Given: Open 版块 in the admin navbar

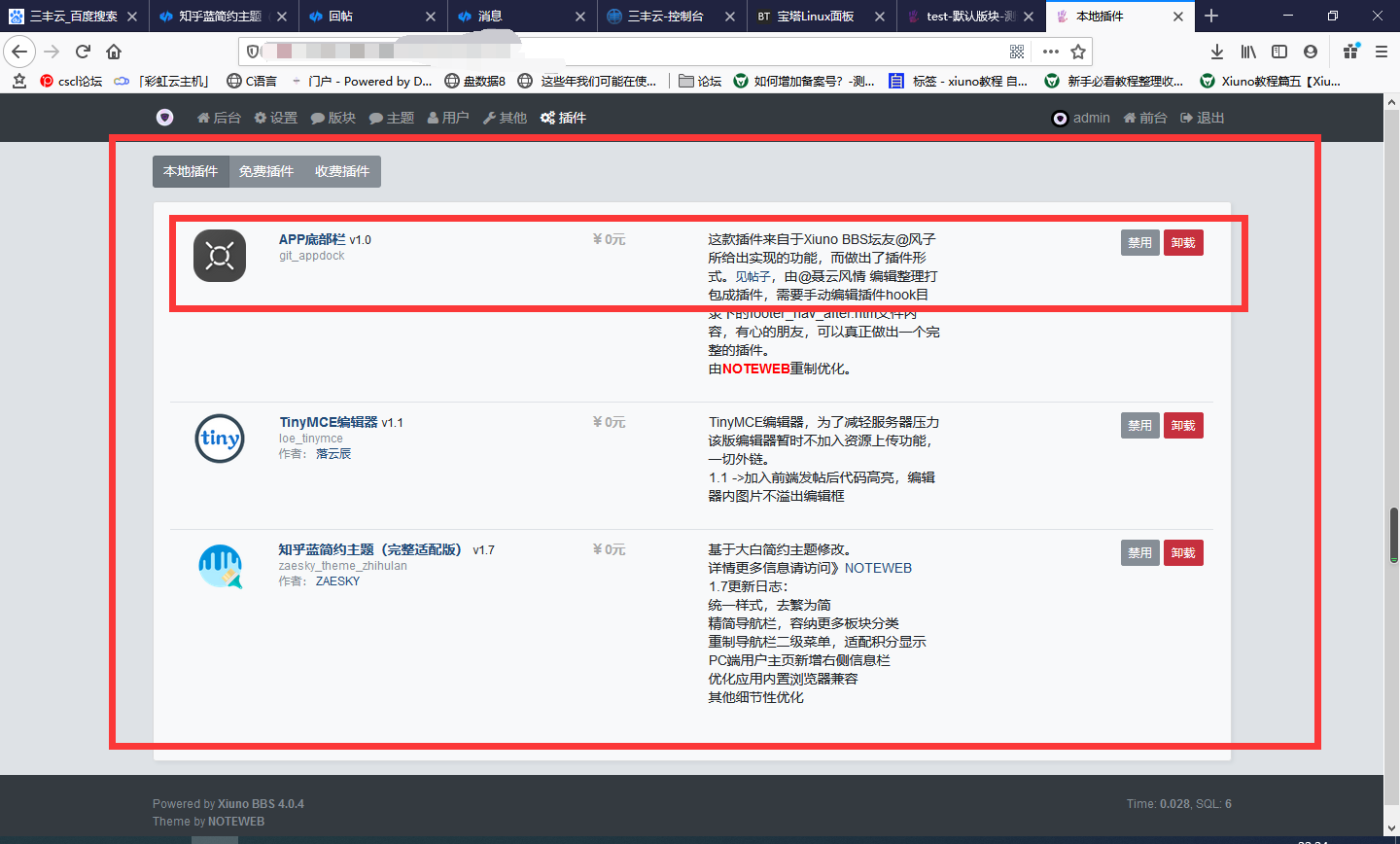Looking at the screenshot, I should pyautogui.click(x=333, y=118).
